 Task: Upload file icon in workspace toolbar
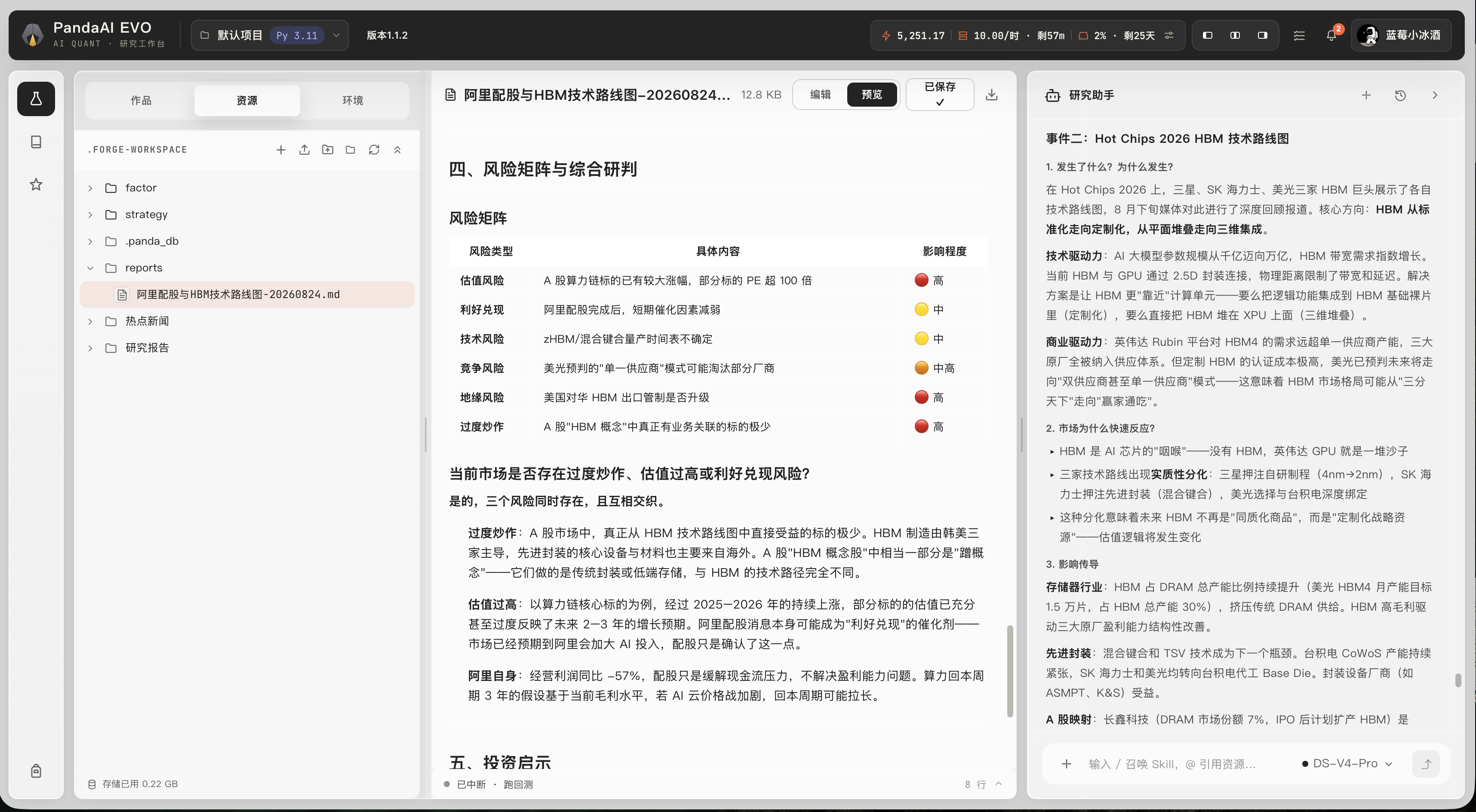pos(304,150)
